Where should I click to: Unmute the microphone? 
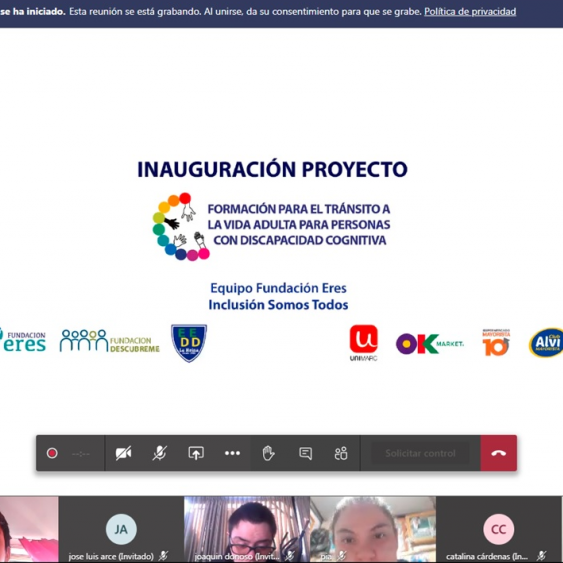[x=159, y=453]
